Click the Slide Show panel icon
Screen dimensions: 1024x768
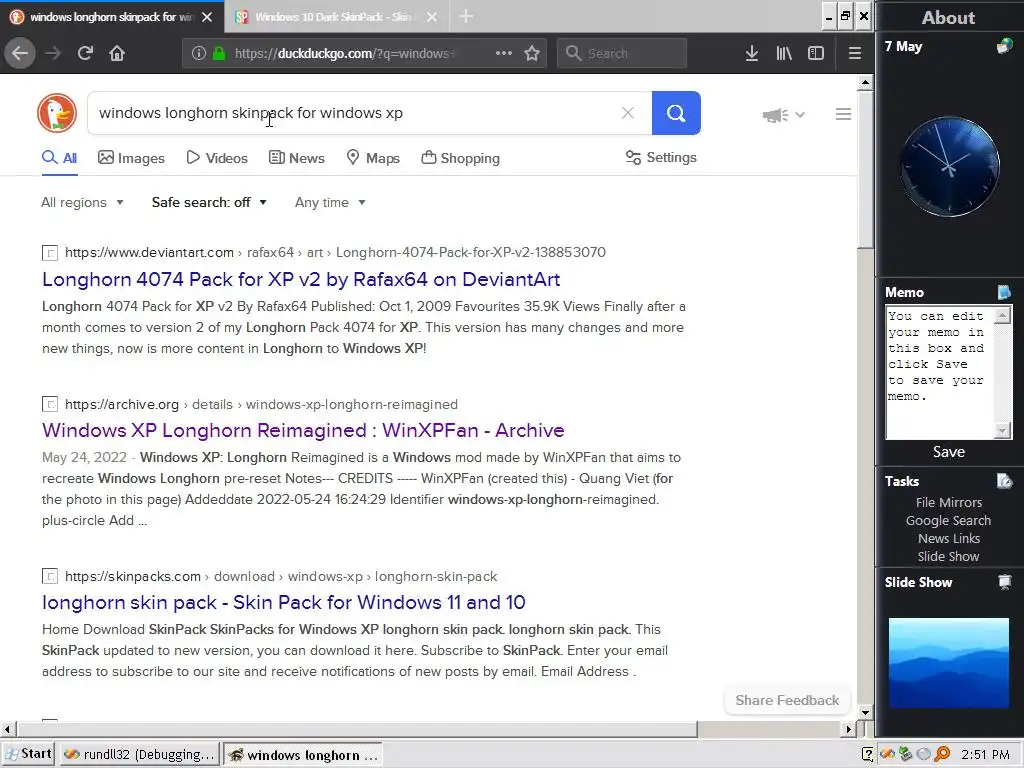coord(1004,582)
